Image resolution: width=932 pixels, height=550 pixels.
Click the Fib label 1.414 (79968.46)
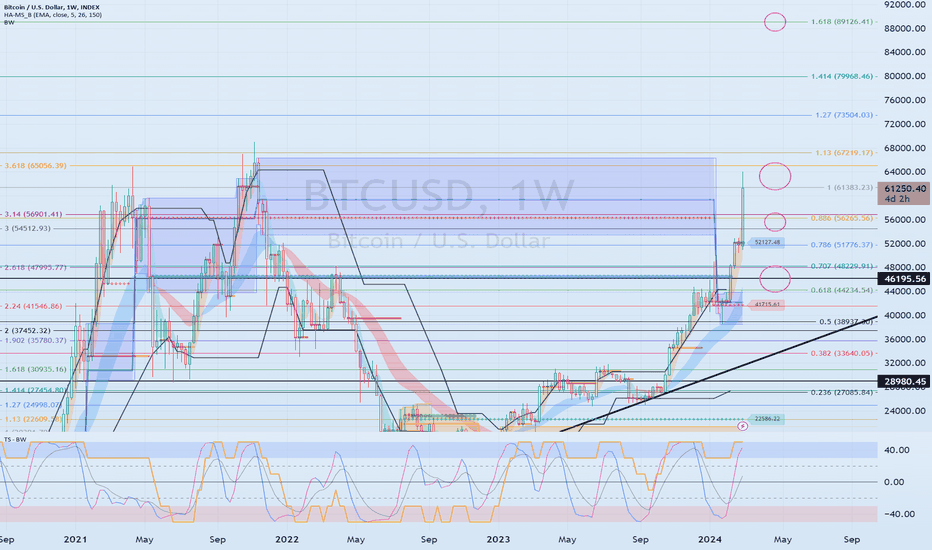[x=842, y=77]
